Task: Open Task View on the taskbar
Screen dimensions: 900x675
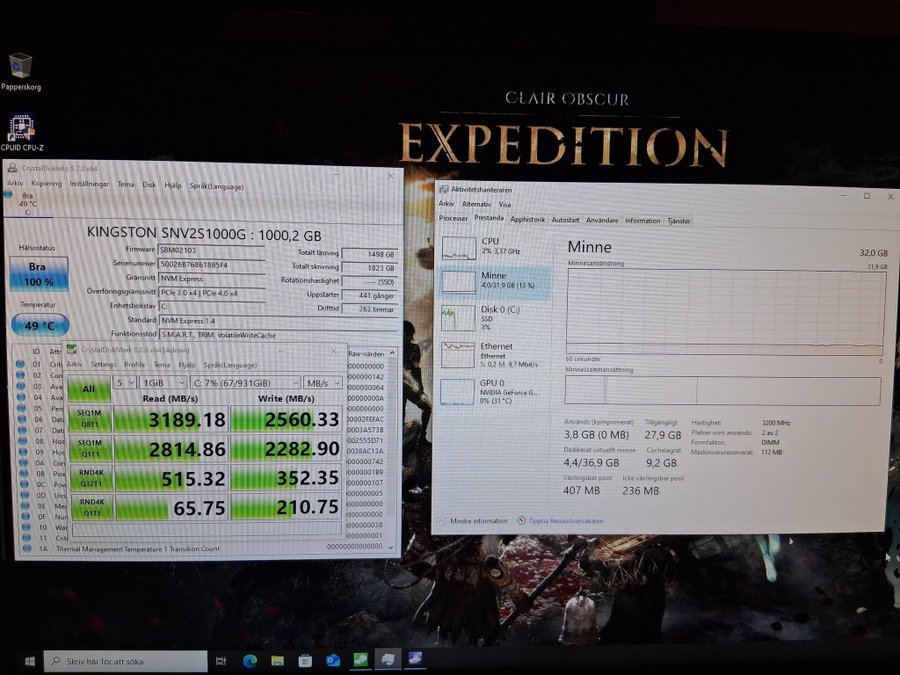Action: (220, 661)
